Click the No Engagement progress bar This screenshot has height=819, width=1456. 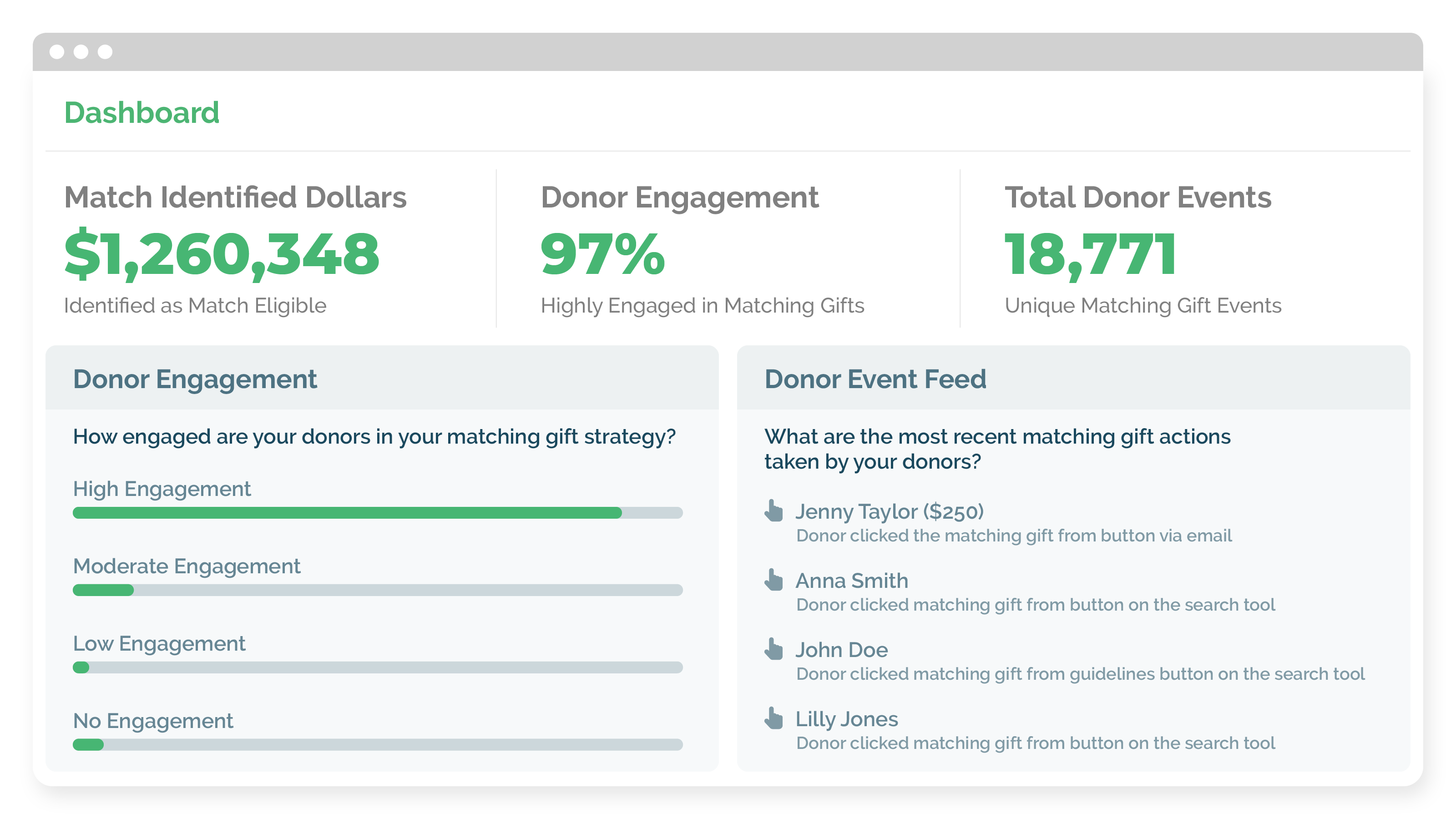[378, 745]
